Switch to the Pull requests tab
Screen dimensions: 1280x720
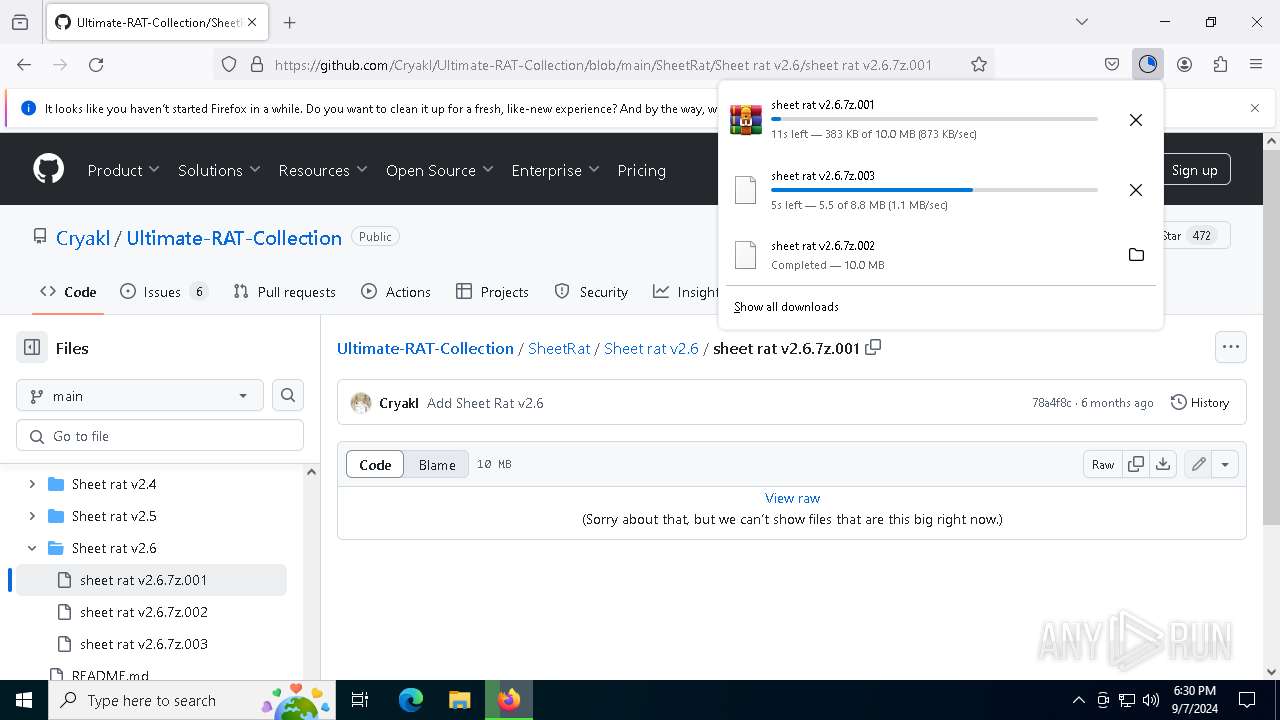(284, 292)
